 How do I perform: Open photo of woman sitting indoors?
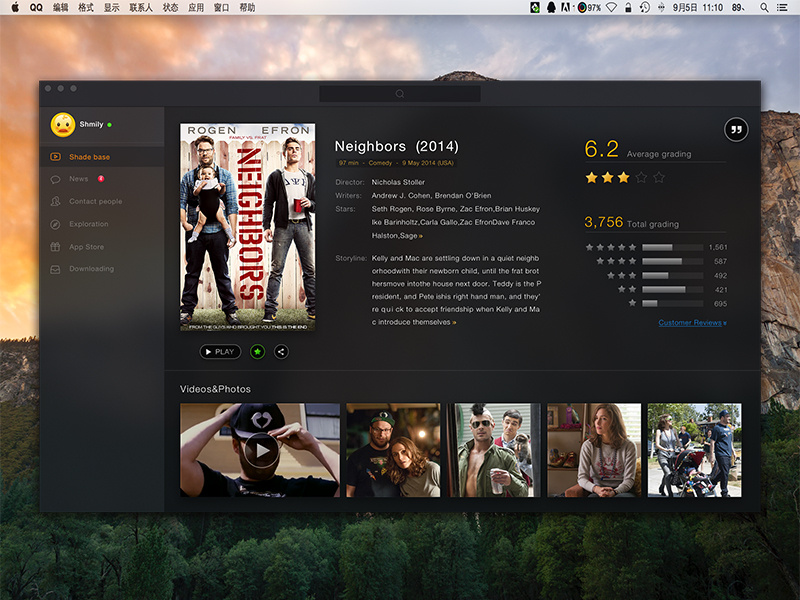coord(594,450)
